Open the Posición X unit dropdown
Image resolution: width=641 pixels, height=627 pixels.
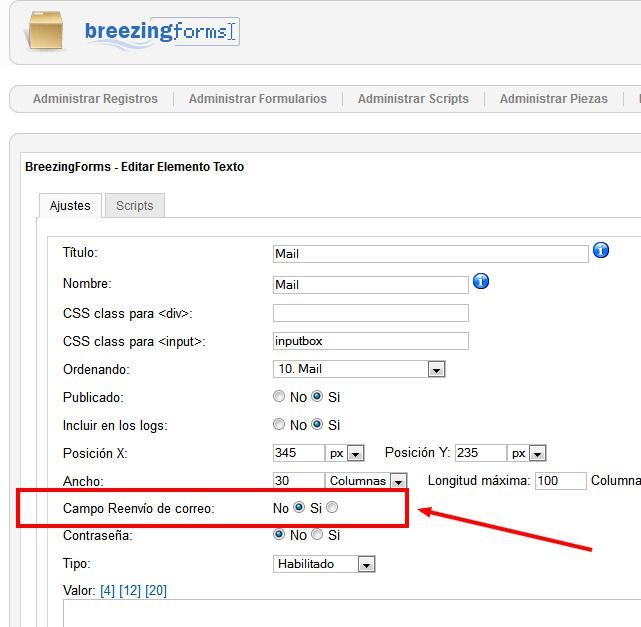tap(345, 453)
